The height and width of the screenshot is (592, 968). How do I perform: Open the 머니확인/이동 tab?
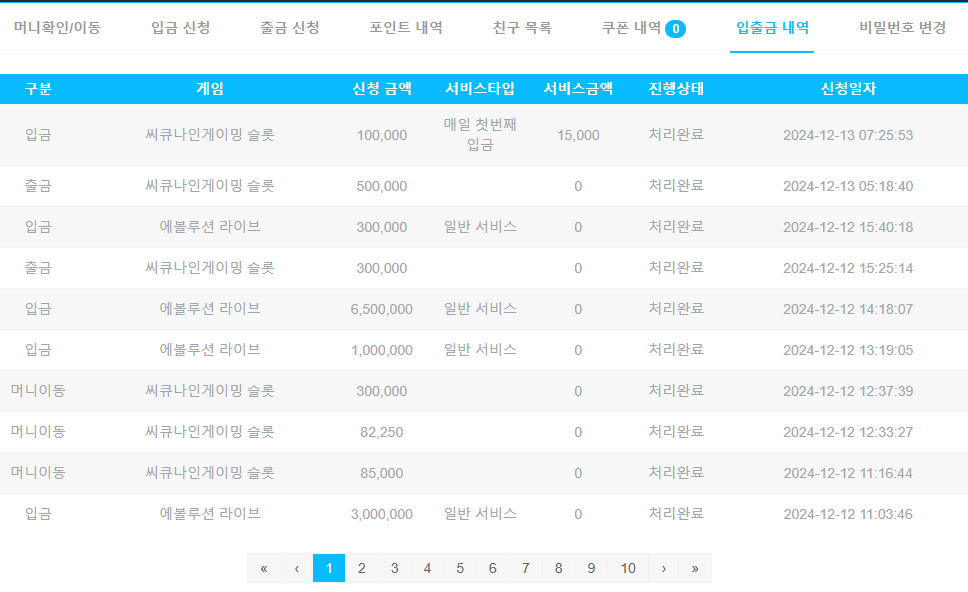pos(57,28)
